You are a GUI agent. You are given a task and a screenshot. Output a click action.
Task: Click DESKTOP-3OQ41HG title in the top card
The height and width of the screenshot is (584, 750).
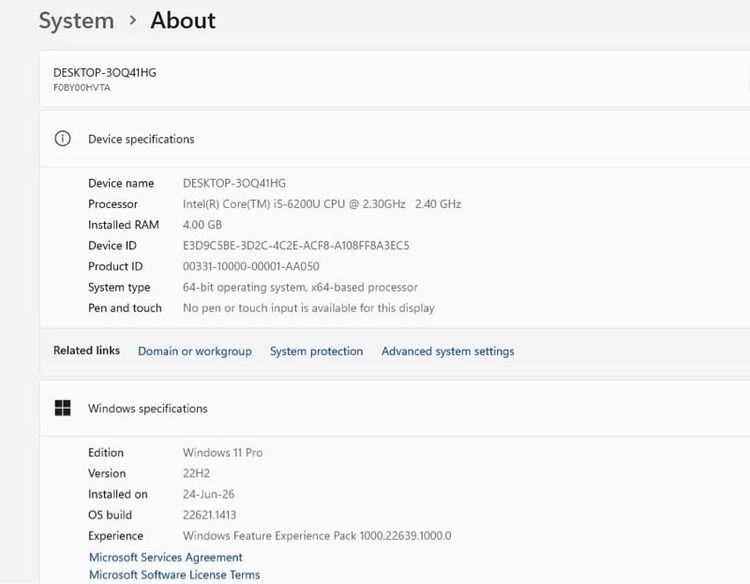point(105,73)
